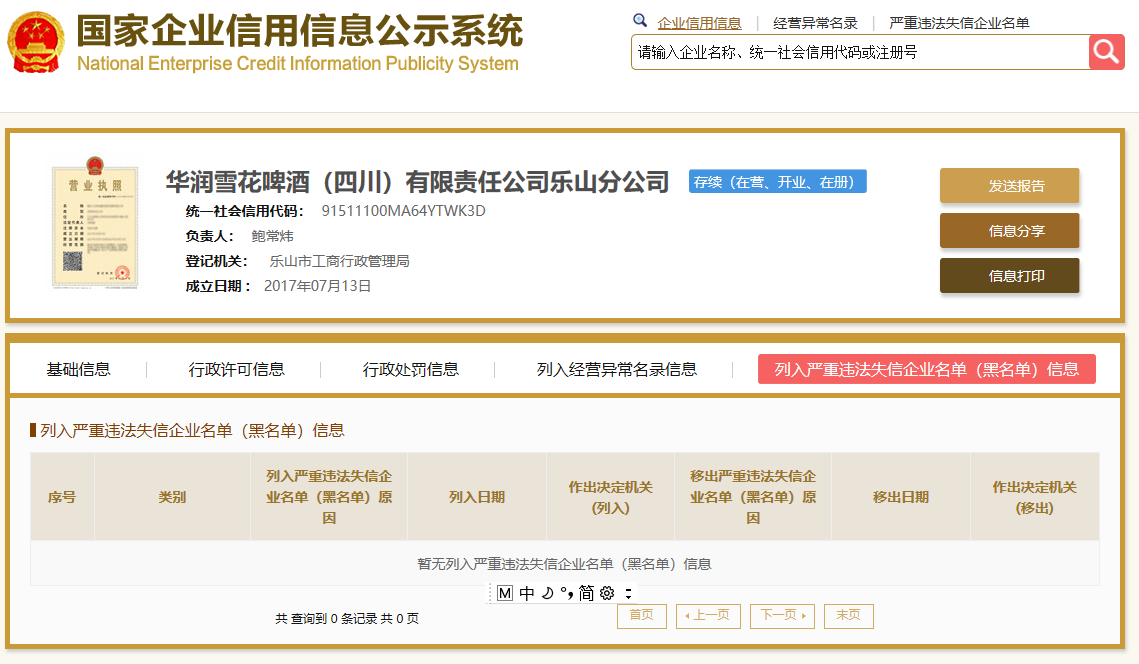Screen dimensions: 1139x664
Task: Open IME settings gear icon
Action: pyautogui.click(x=607, y=593)
